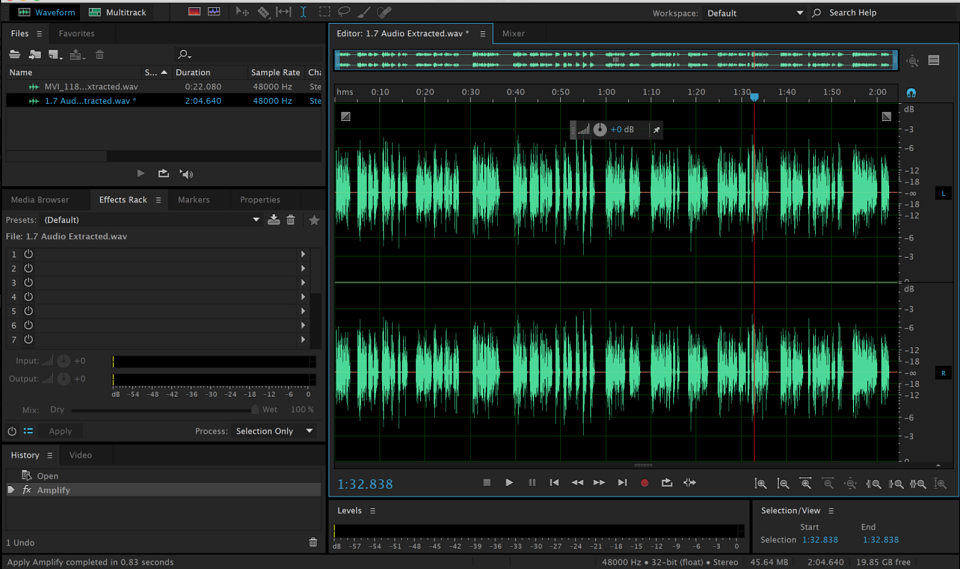The height and width of the screenshot is (569, 960).
Task: Select the Open history state
Action: pyautogui.click(x=163, y=476)
